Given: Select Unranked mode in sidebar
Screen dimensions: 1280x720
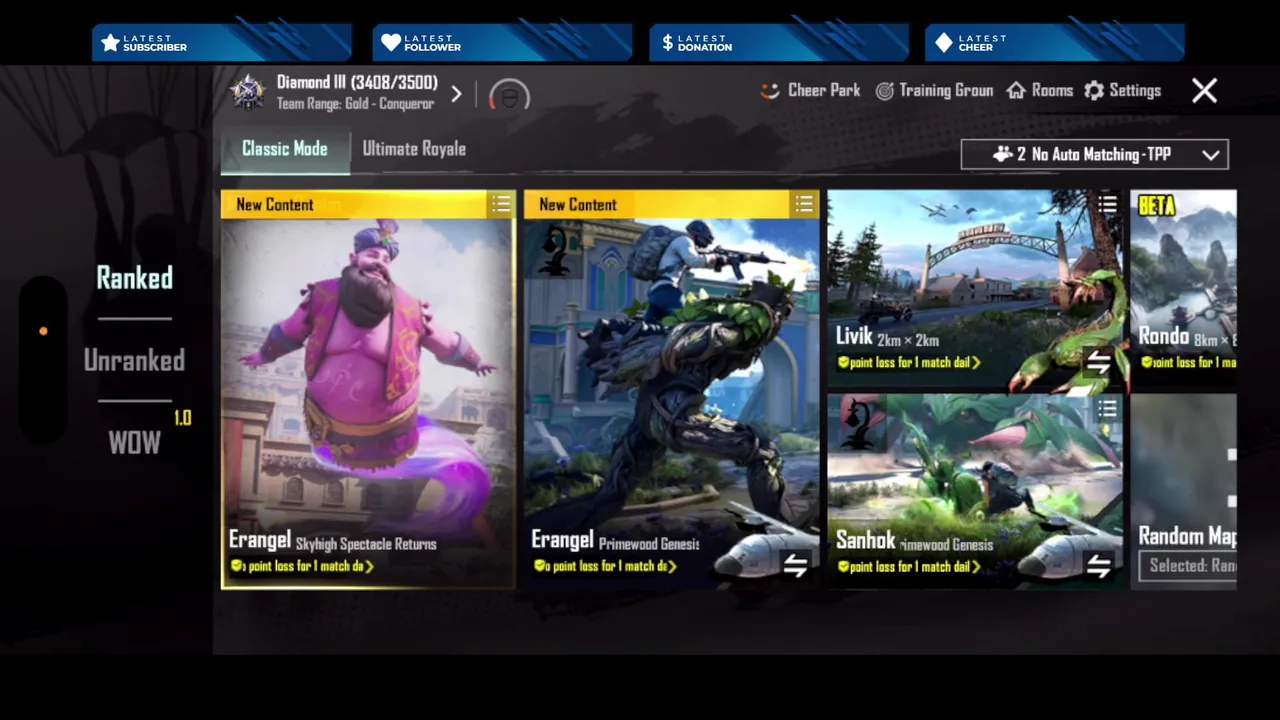Looking at the screenshot, I should point(134,360).
